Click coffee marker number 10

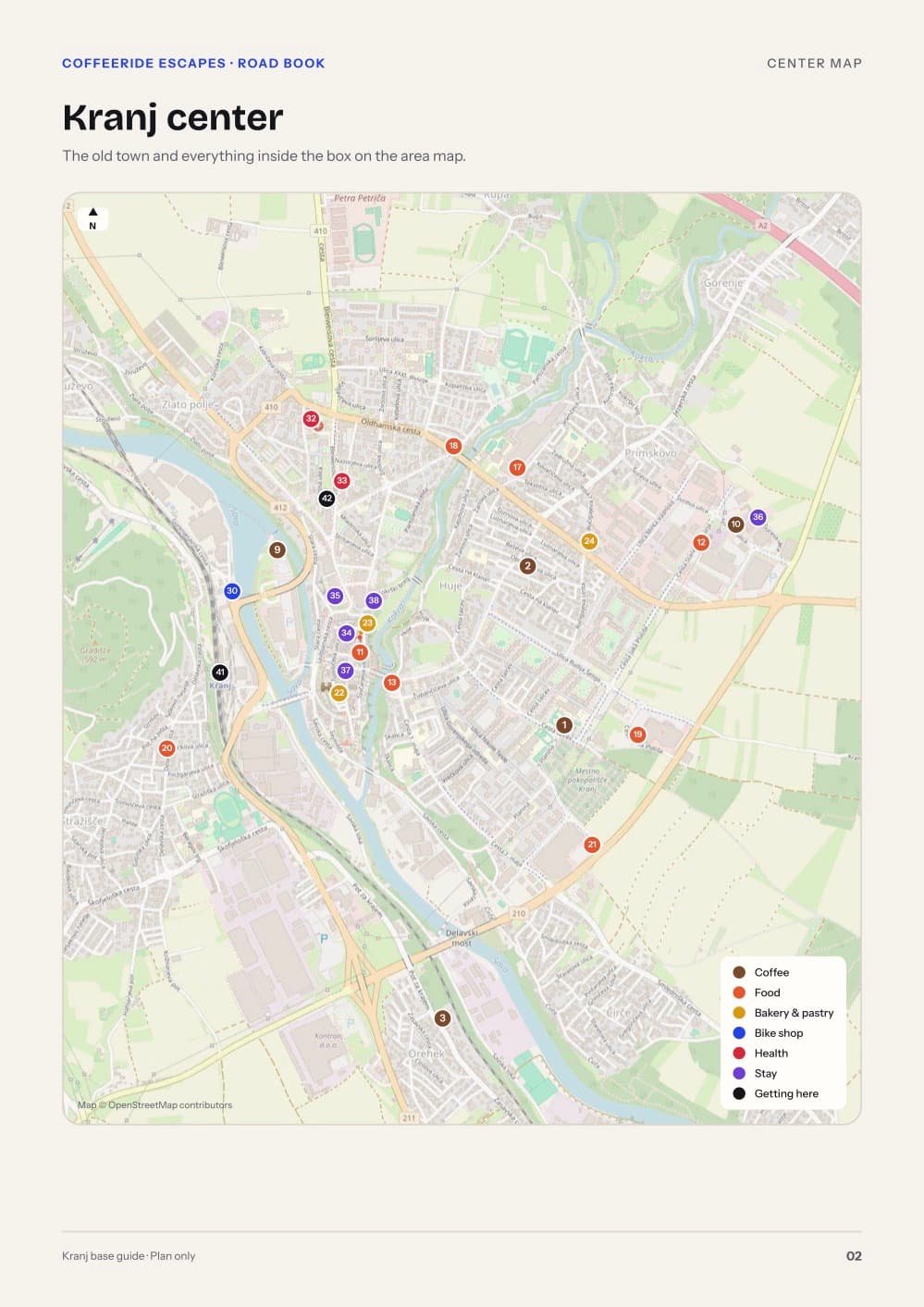736,524
